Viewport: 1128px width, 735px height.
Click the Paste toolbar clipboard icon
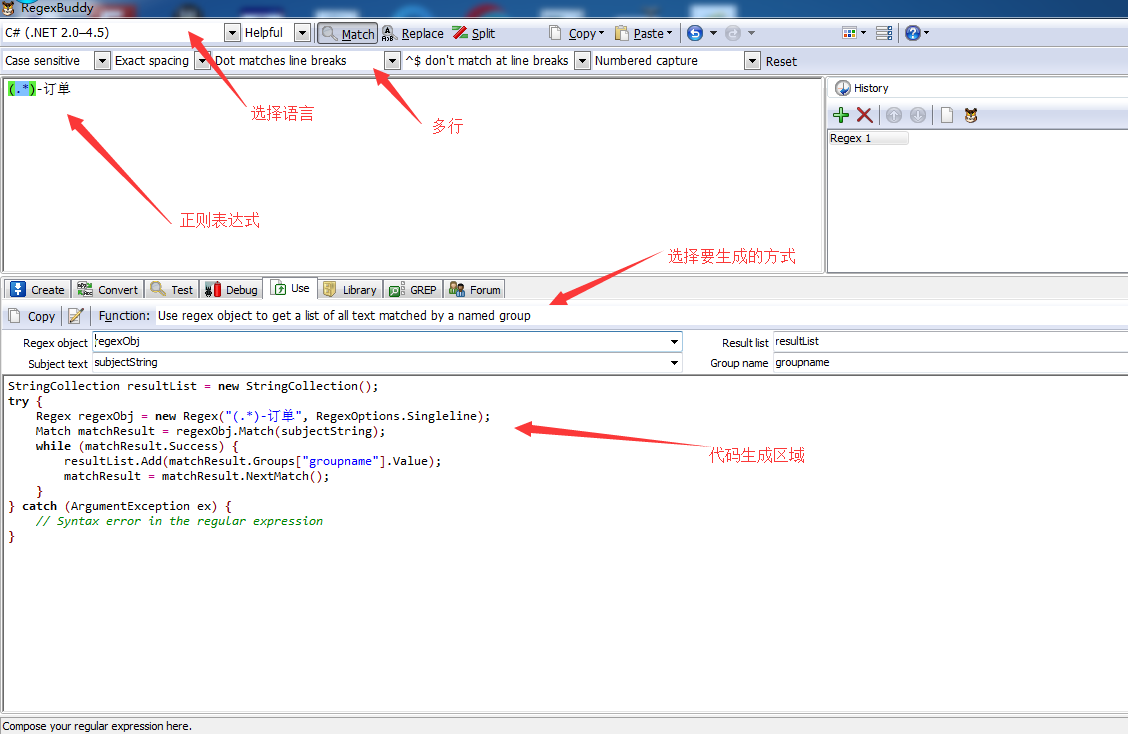(622, 33)
